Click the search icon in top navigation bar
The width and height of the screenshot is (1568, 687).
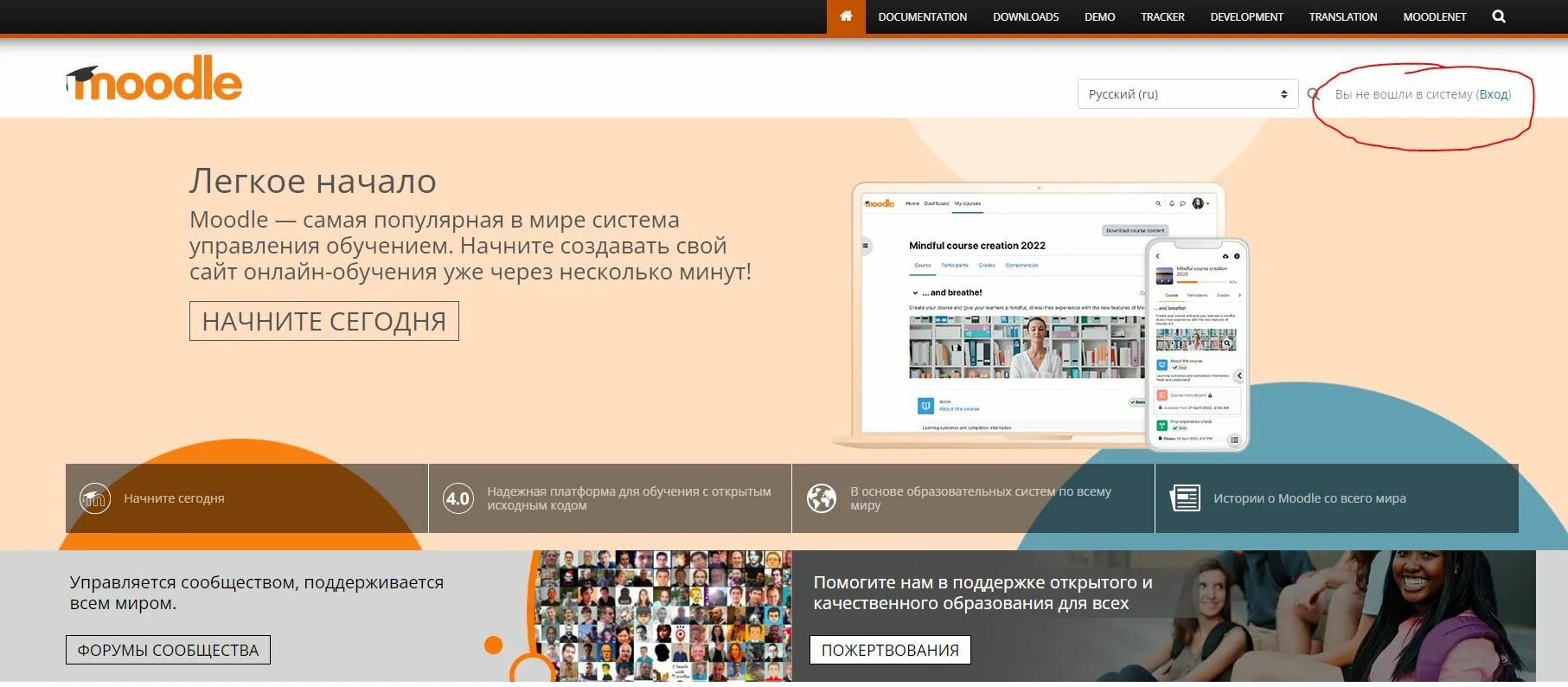[x=1499, y=16]
